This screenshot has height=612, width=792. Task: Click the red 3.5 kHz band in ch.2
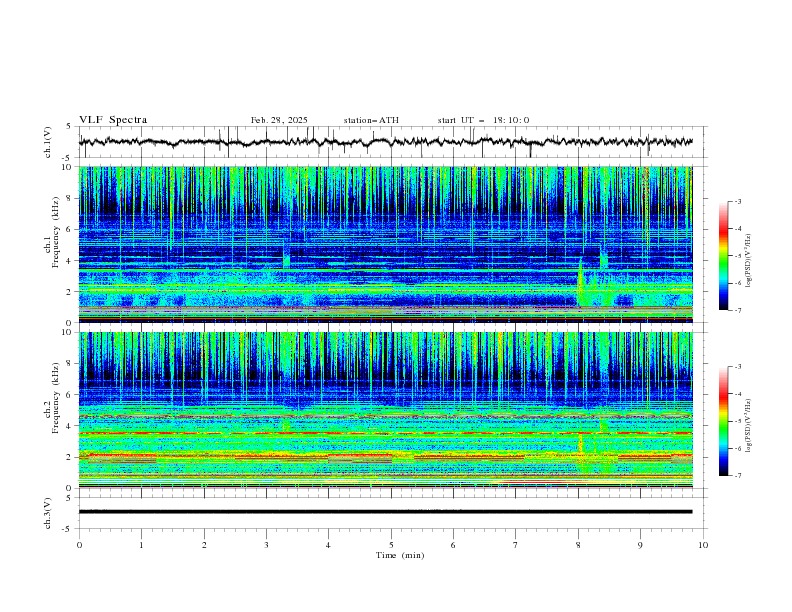pos(385,433)
